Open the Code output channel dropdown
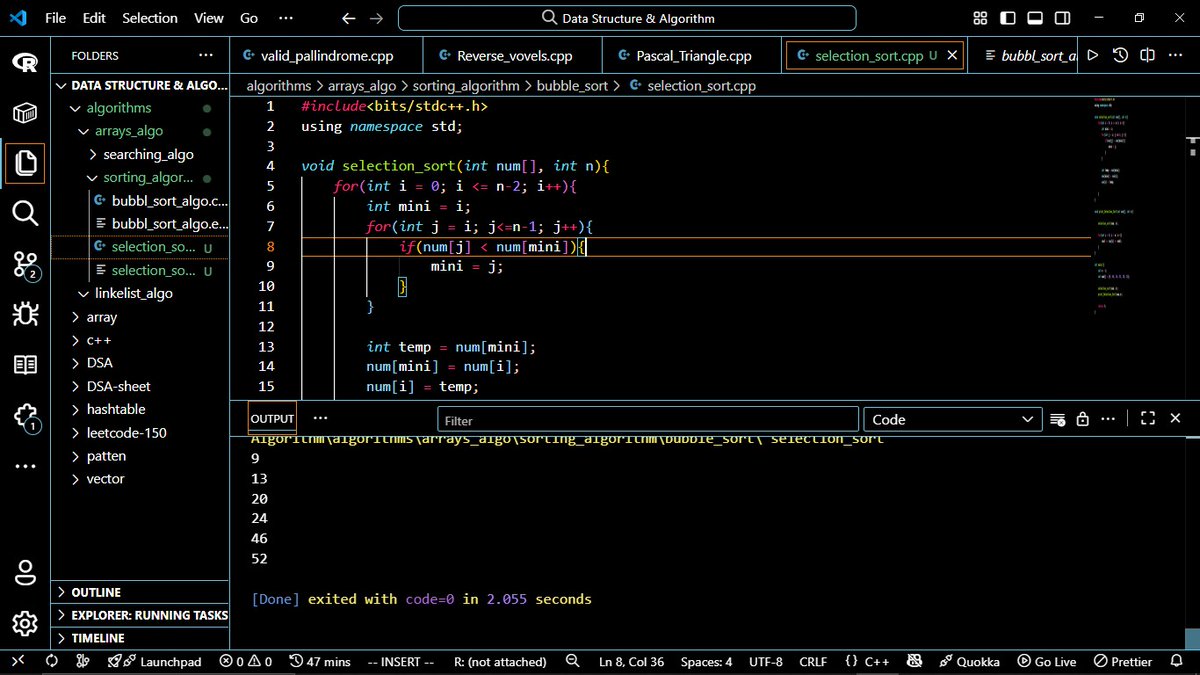This screenshot has height=675, width=1200. pyautogui.click(x=953, y=420)
